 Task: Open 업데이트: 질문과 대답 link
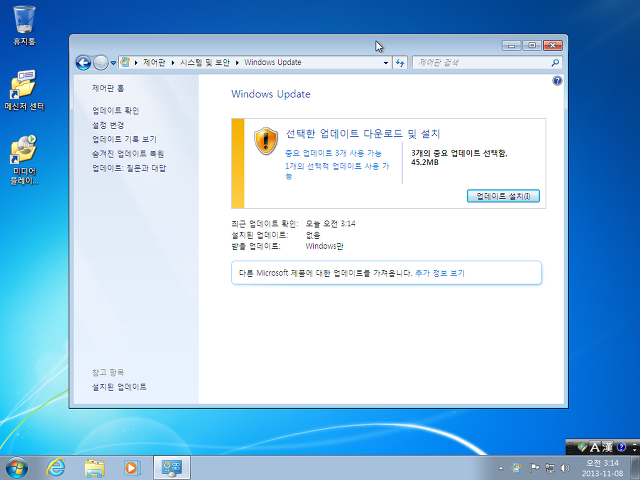(129, 168)
